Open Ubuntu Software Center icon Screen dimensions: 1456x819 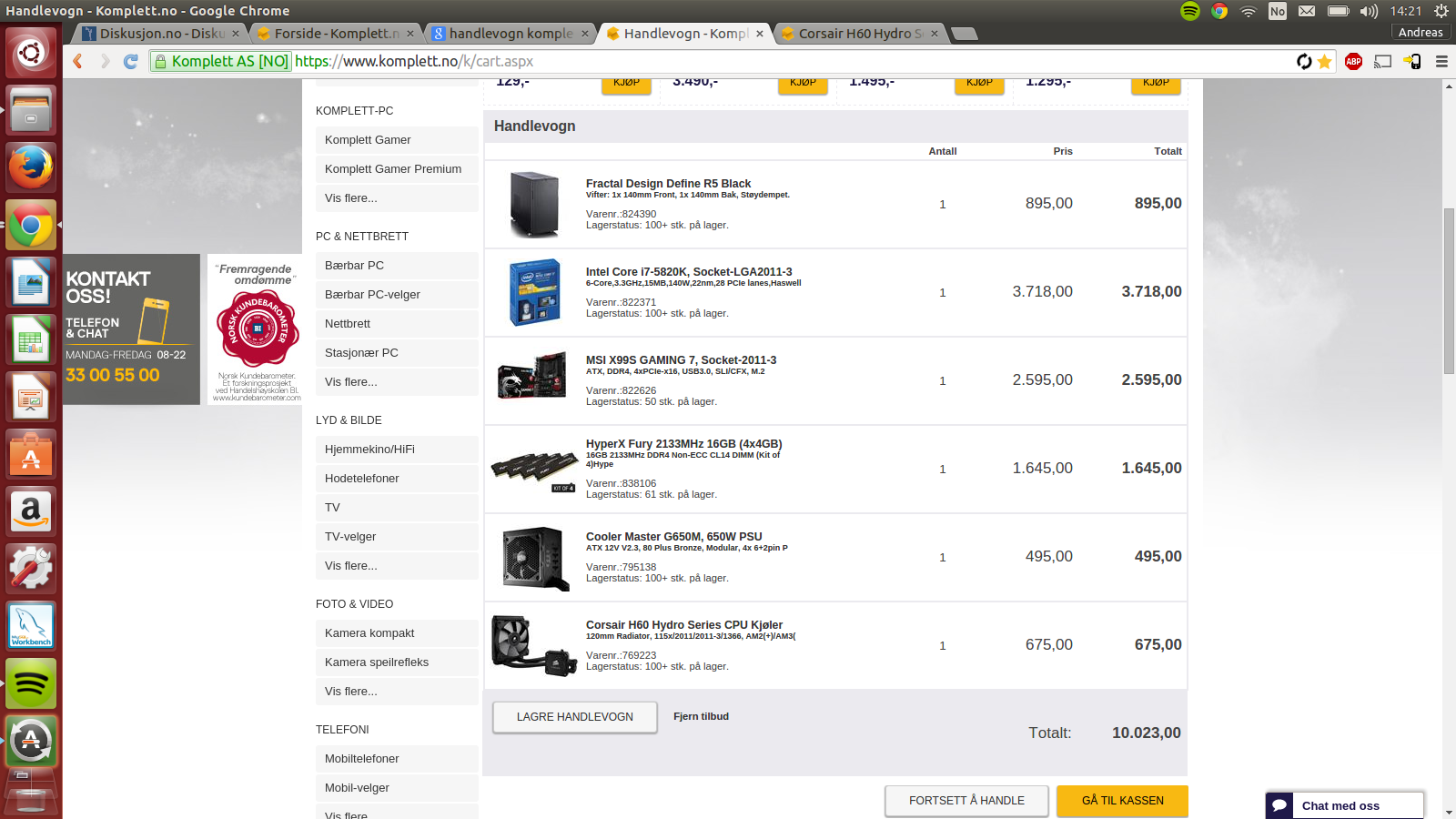31,453
